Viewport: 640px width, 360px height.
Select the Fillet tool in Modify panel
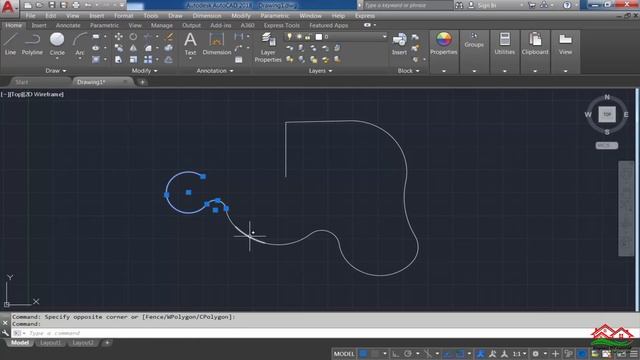point(148,48)
